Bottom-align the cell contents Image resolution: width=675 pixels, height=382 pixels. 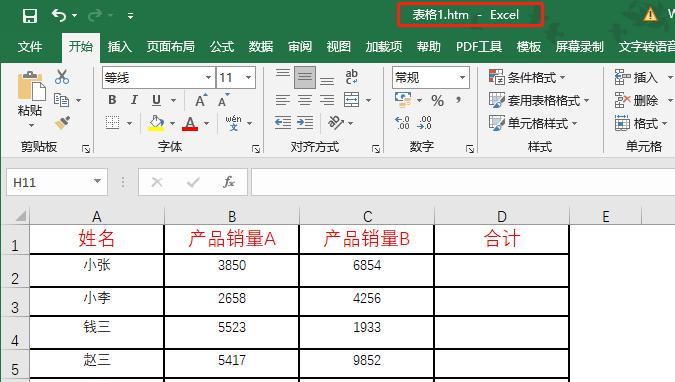(x=327, y=81)
